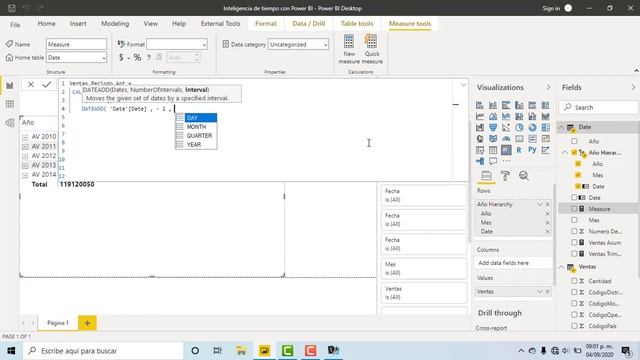Screen dimensions: 640x360
Task: Open the Format paint-roller pane
Action: coord(505,176)
